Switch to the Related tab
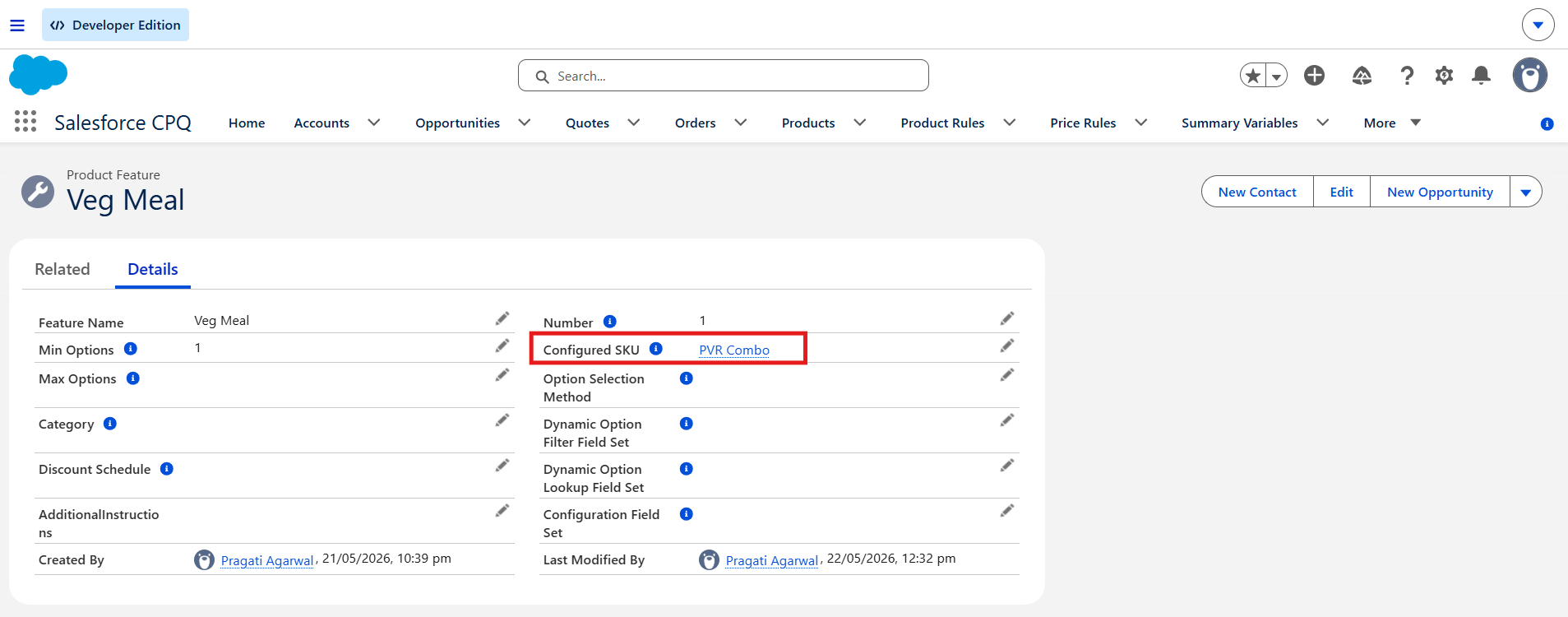This screenshot has height=617, width=1568. (x=62, y=269)
